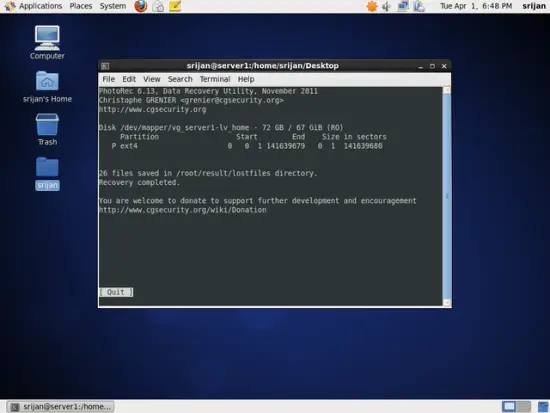Open the network connection icon
Image resolution: width=550 pixels, height=413 pixels.
click(x=403, y=6)
